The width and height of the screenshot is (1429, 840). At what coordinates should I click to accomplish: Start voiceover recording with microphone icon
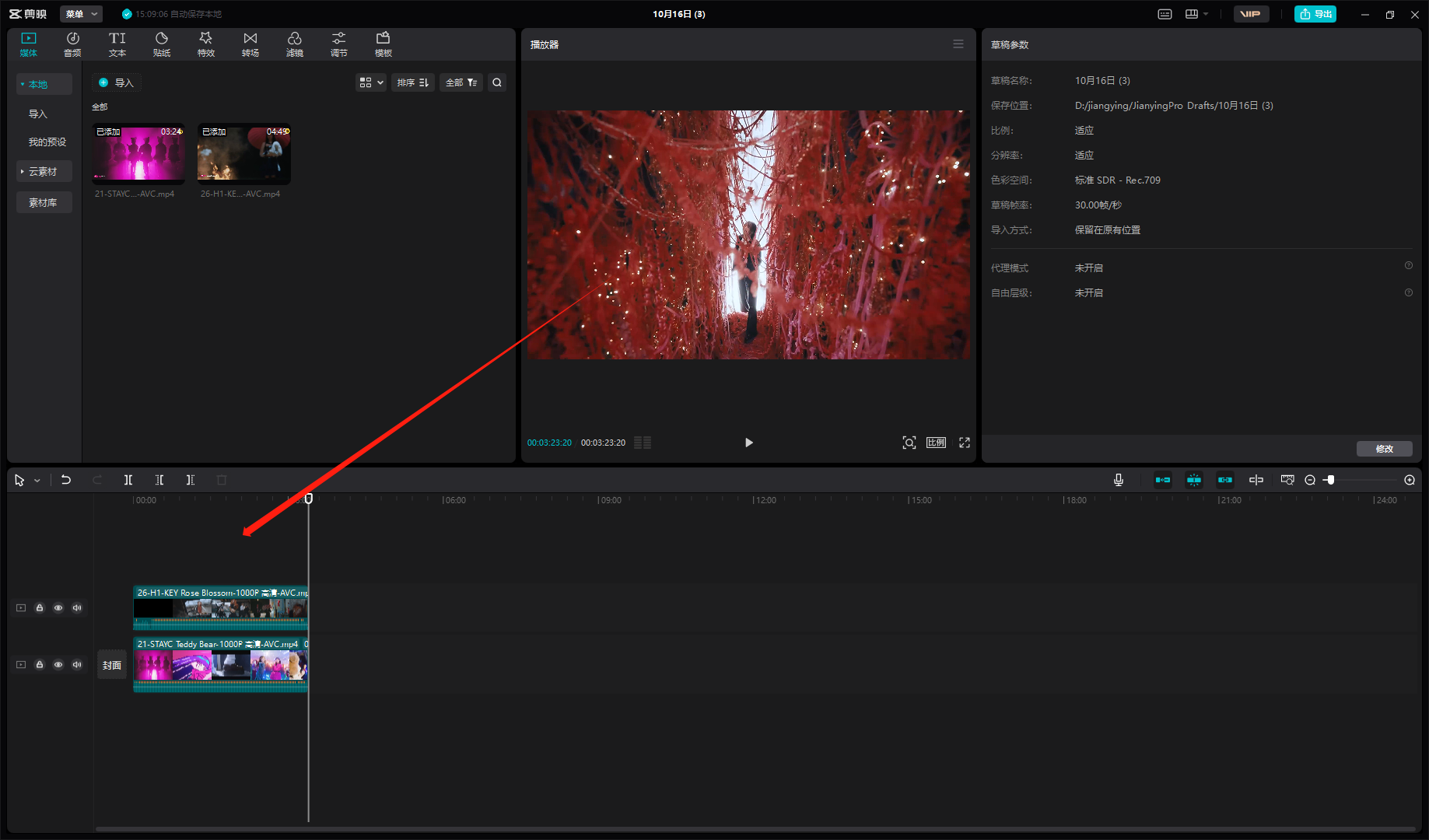(x=1119, y=480)
